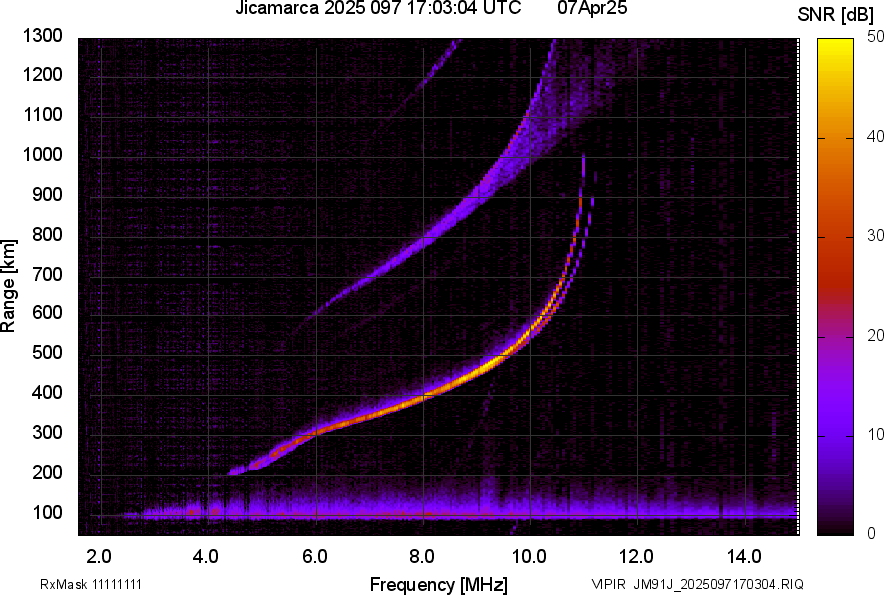Click the RxMask 11111111 text

[x=91, y=584]
